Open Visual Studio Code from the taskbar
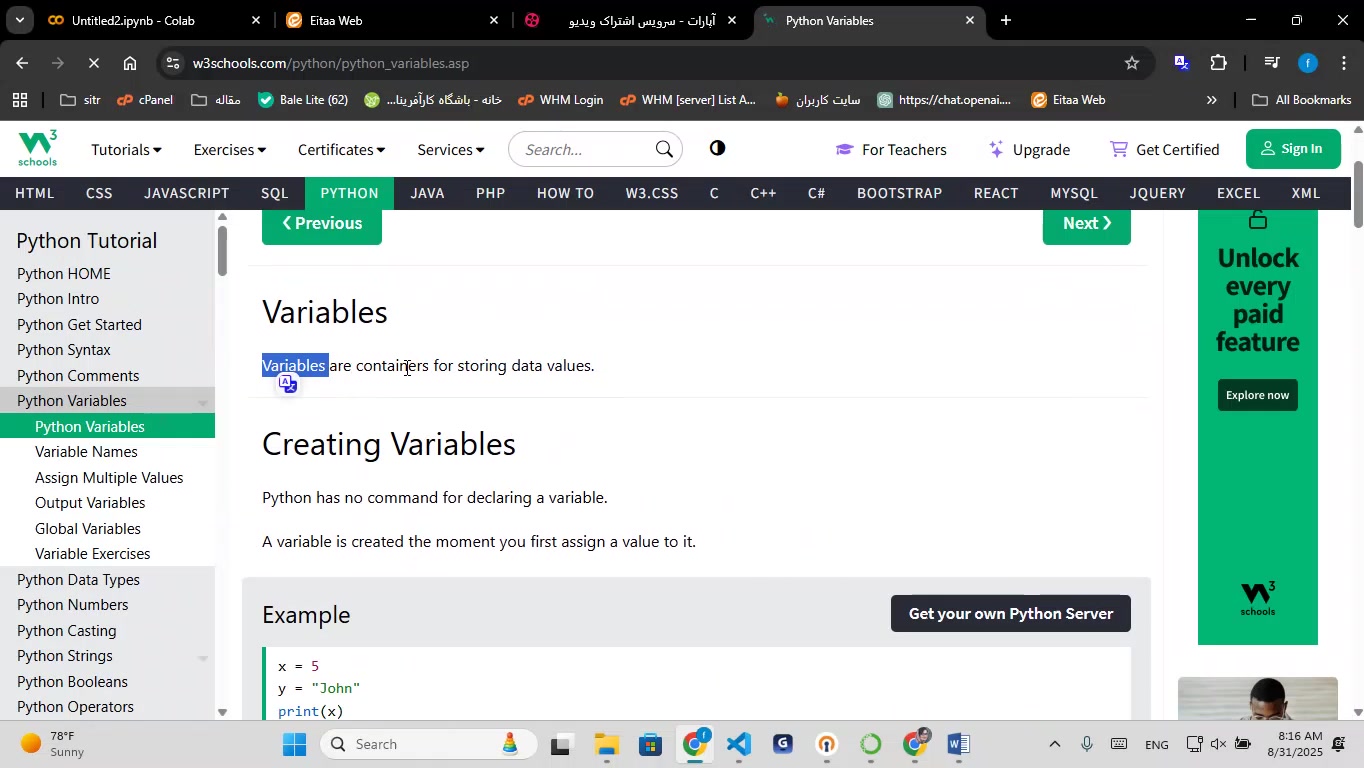 [x=739, y=744]
